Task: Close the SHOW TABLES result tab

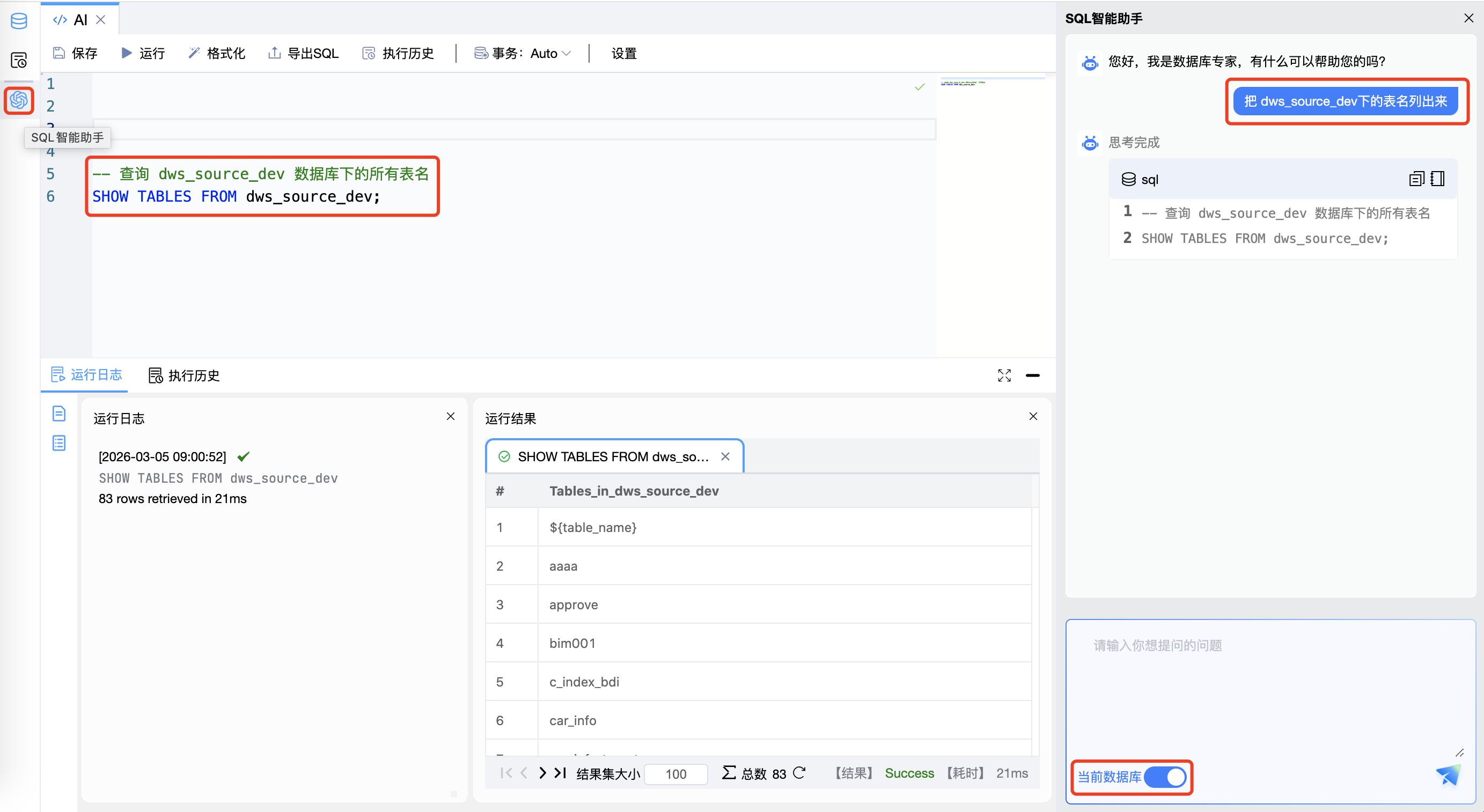Action: pyautogui.click(x=725, y=456)
